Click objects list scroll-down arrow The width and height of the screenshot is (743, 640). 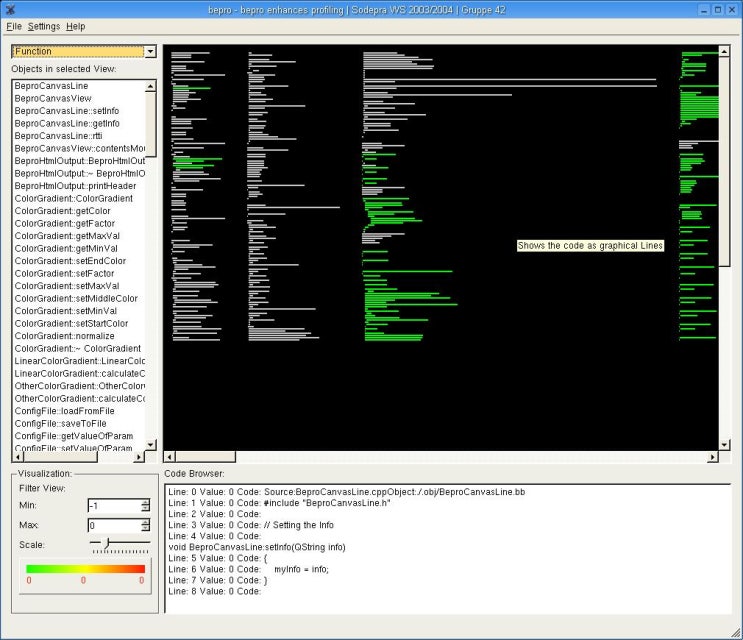click(150, 445)
